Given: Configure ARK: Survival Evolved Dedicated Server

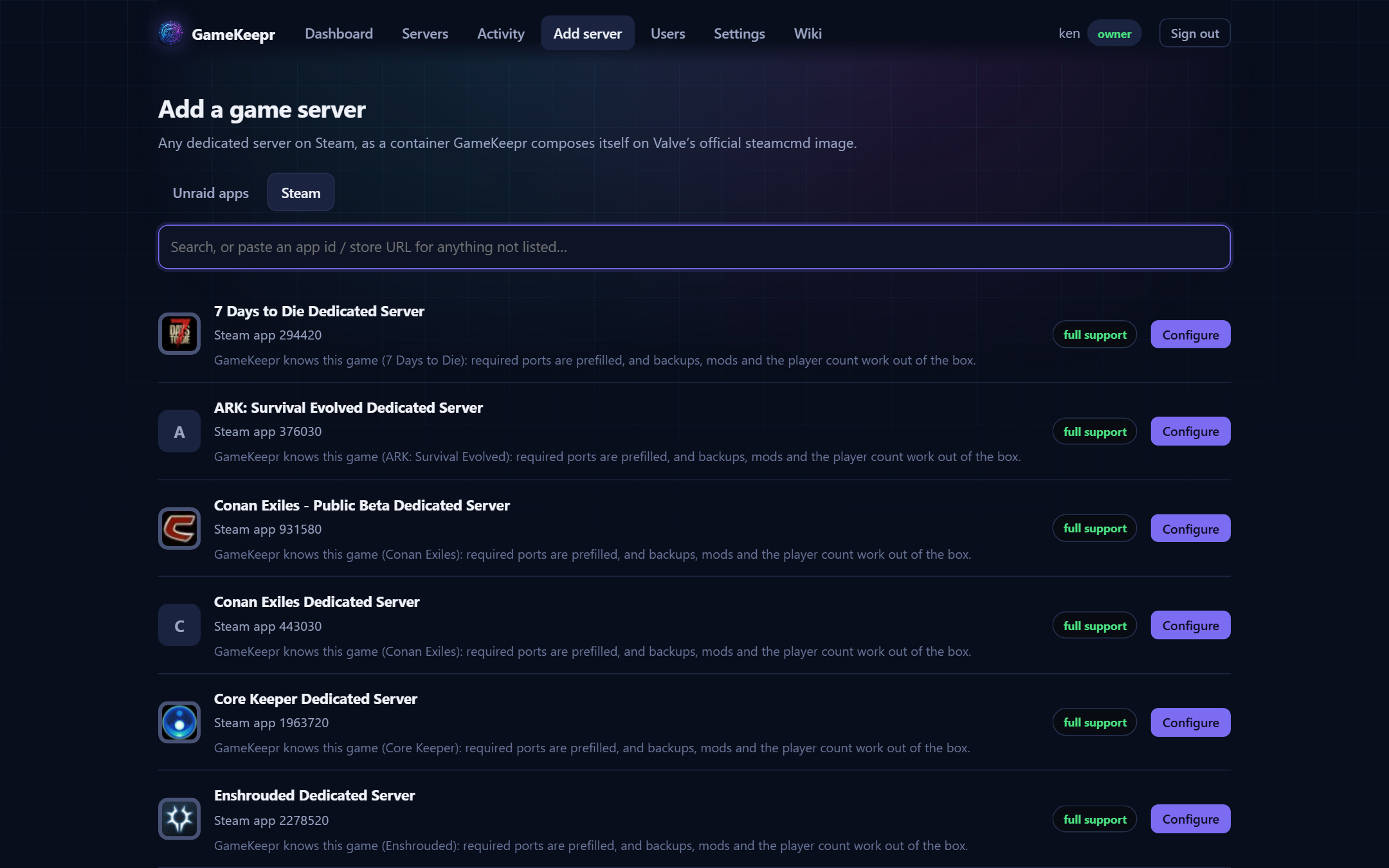Looking at the screenshot, I should (x=1191, y=431).
